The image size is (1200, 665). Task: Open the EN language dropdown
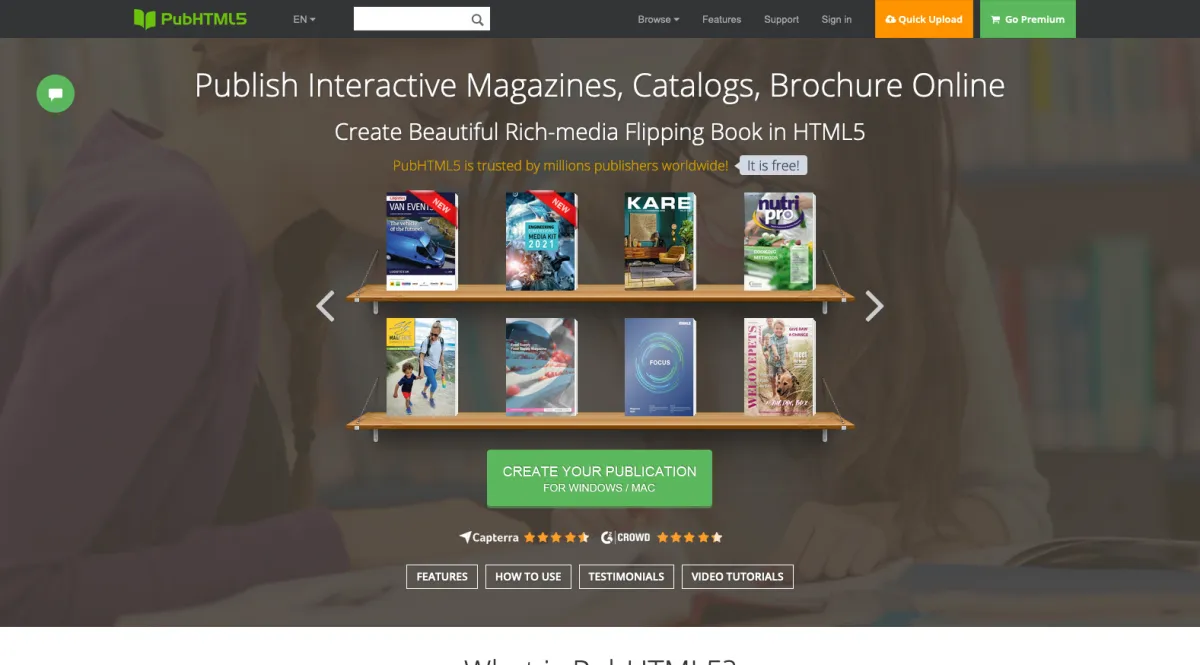pos(304,19)
